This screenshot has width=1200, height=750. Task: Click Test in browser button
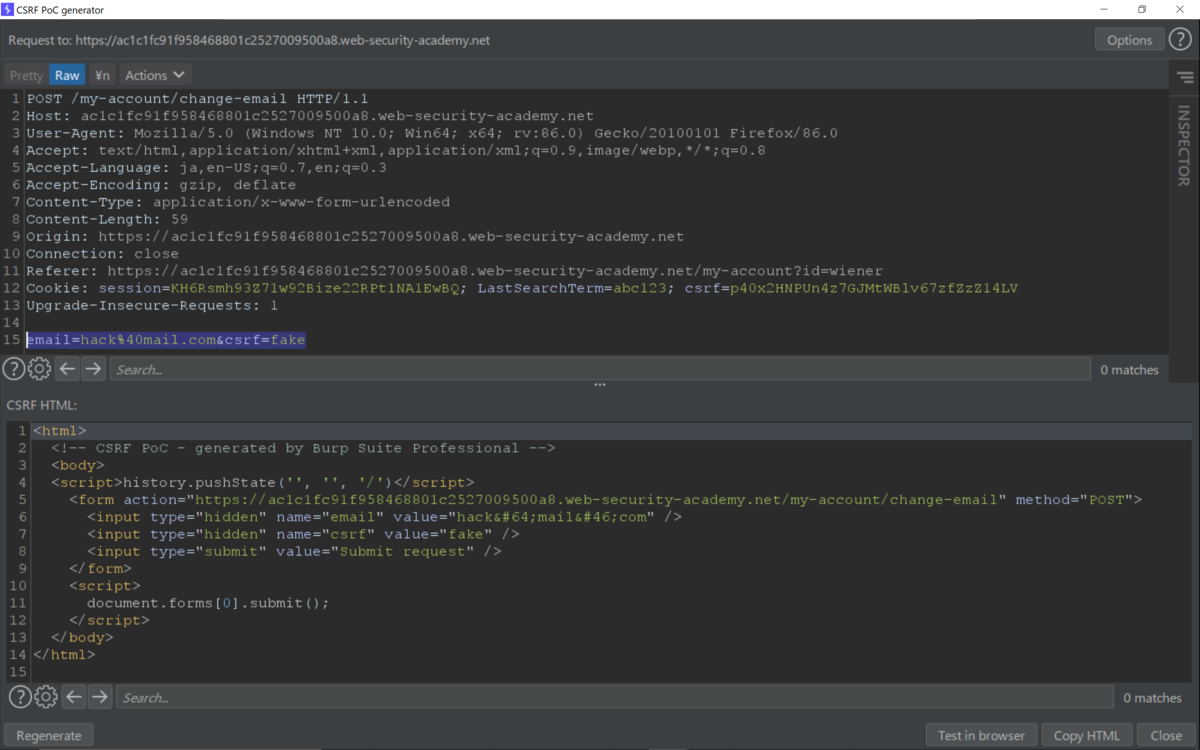coord(981,735)
